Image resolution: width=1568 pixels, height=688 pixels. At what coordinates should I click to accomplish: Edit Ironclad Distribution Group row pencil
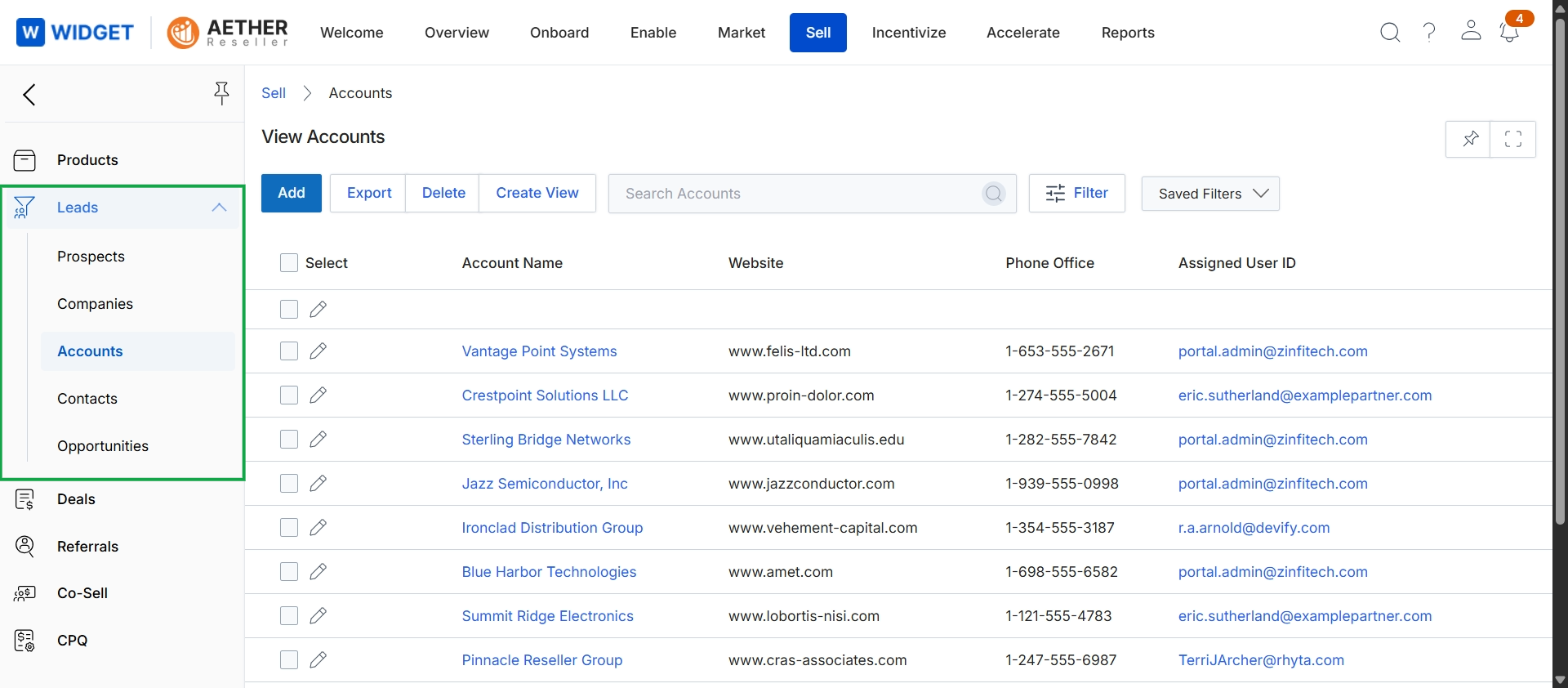(x=318, y=528)
